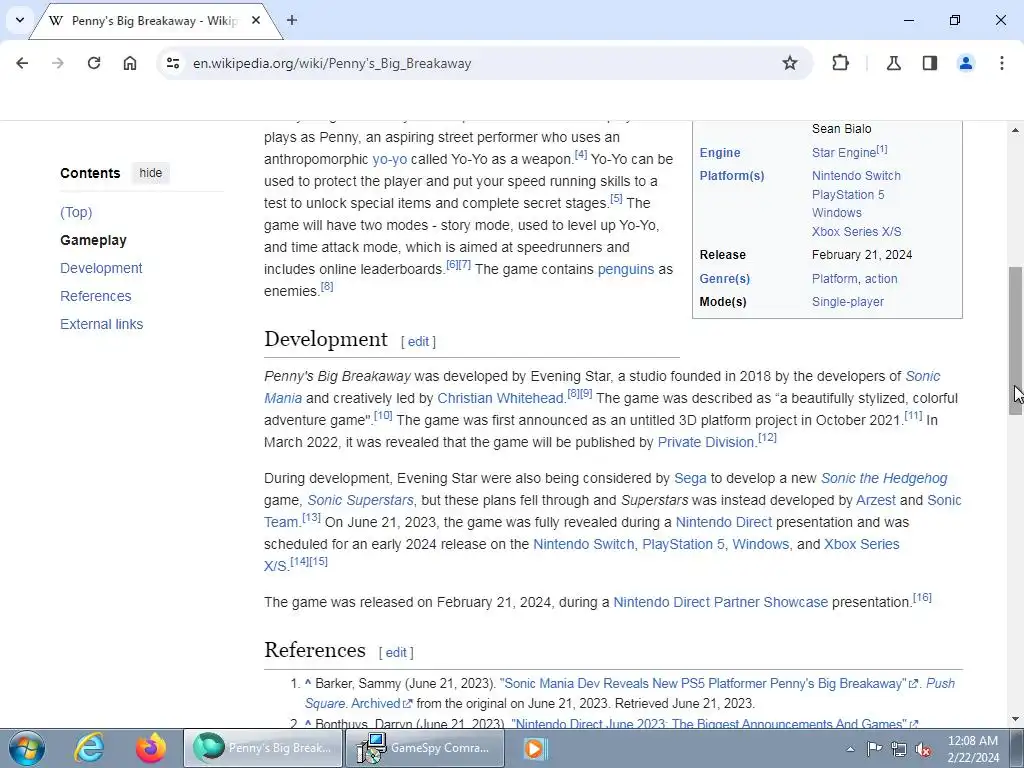Open the Platform genre link in infobox
Image resolution: width=1024 pixels, height=768 pixels.
(835, 279)
